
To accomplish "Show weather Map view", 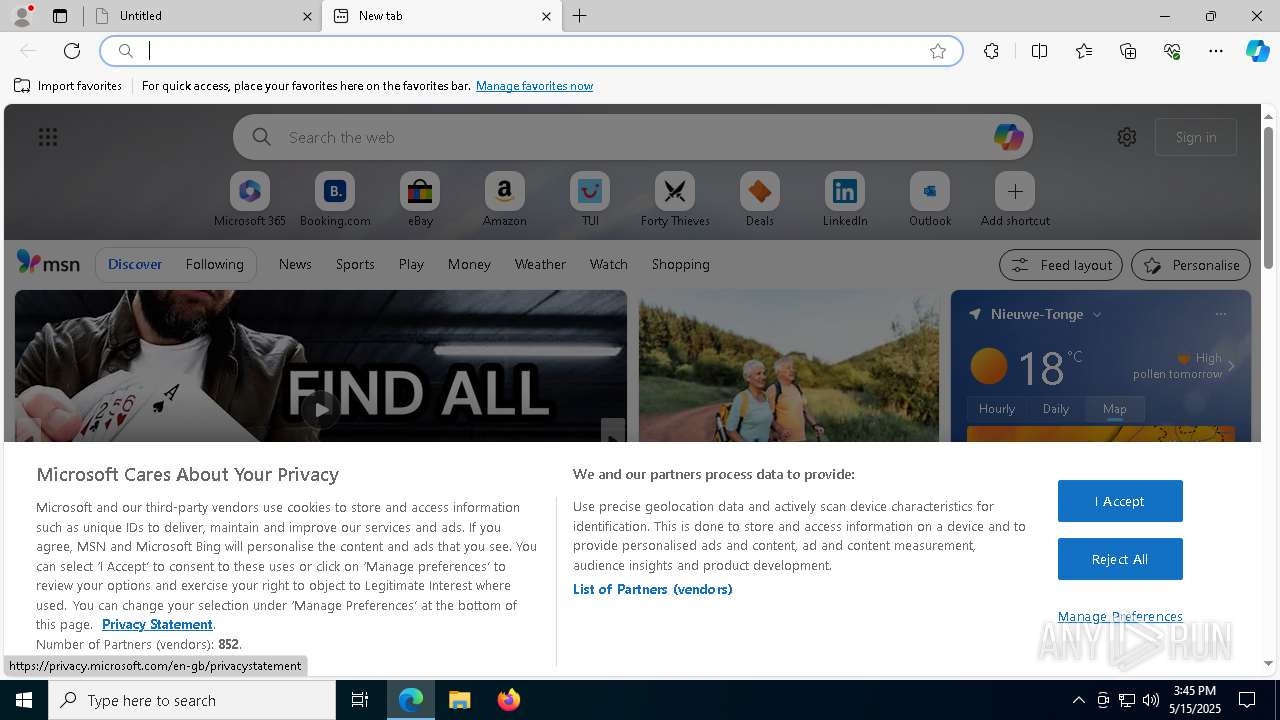I will tap(1114, 409).
